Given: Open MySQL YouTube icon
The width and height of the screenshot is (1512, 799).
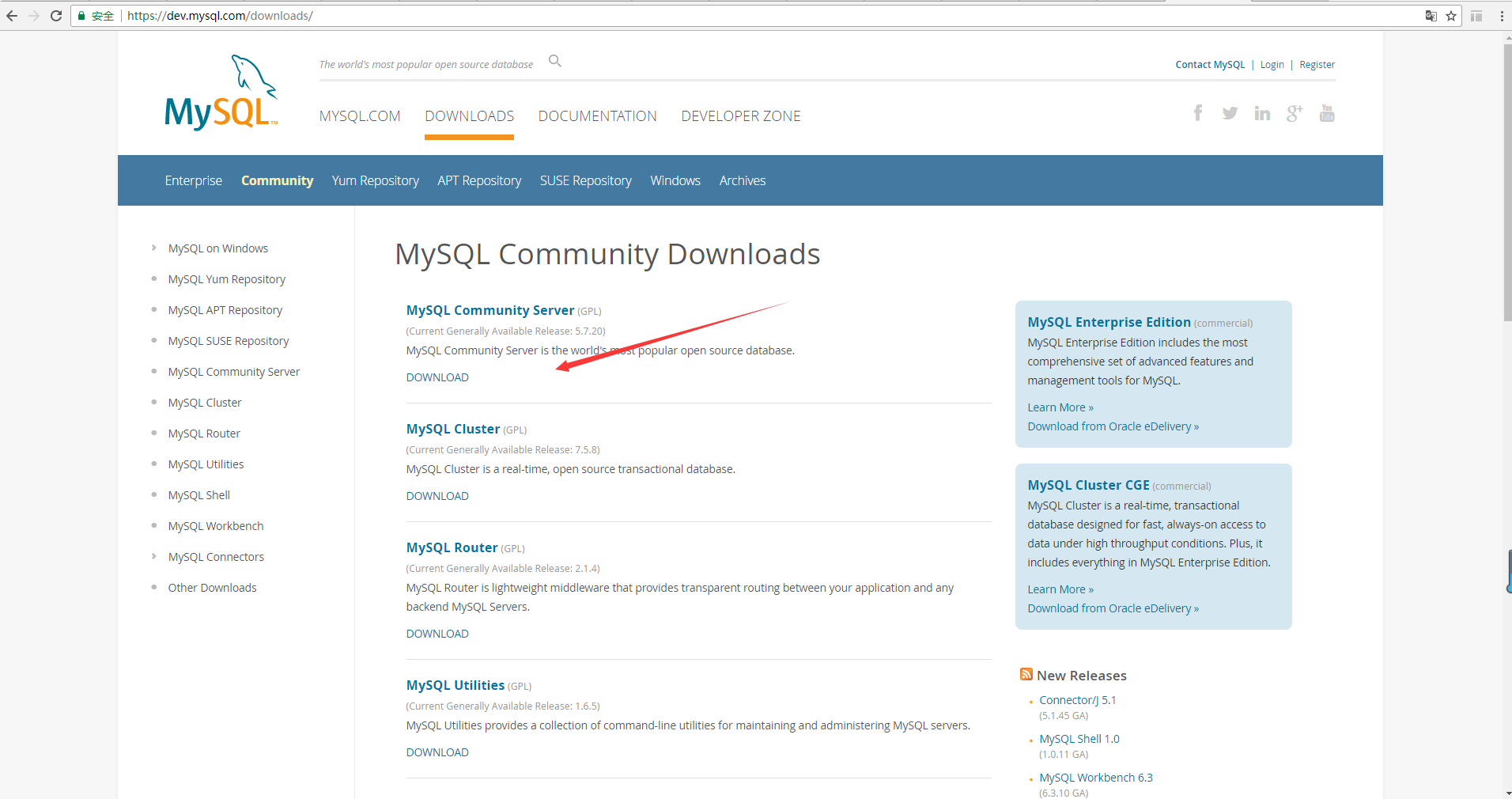Looking at the screenshot, I should pos(1327,113).
